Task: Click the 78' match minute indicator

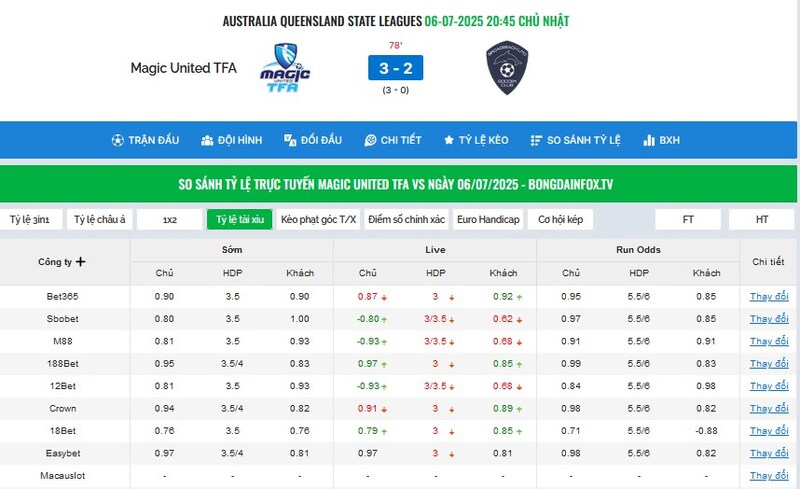Action: click(395, 45)
